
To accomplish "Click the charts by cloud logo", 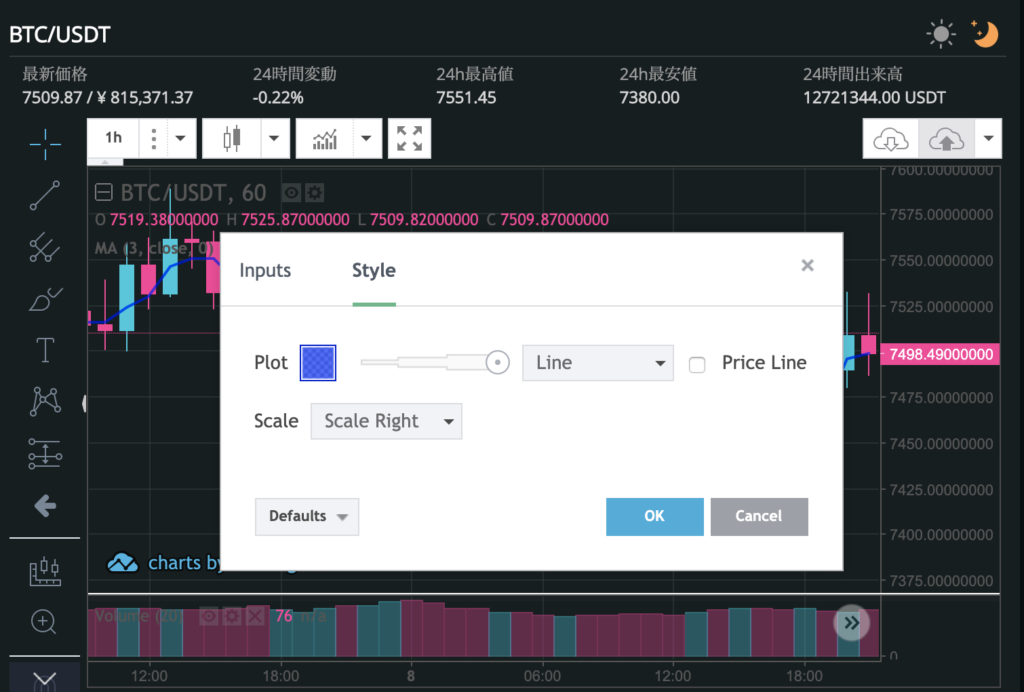I will pyautogui.click(x=122, y=563).
